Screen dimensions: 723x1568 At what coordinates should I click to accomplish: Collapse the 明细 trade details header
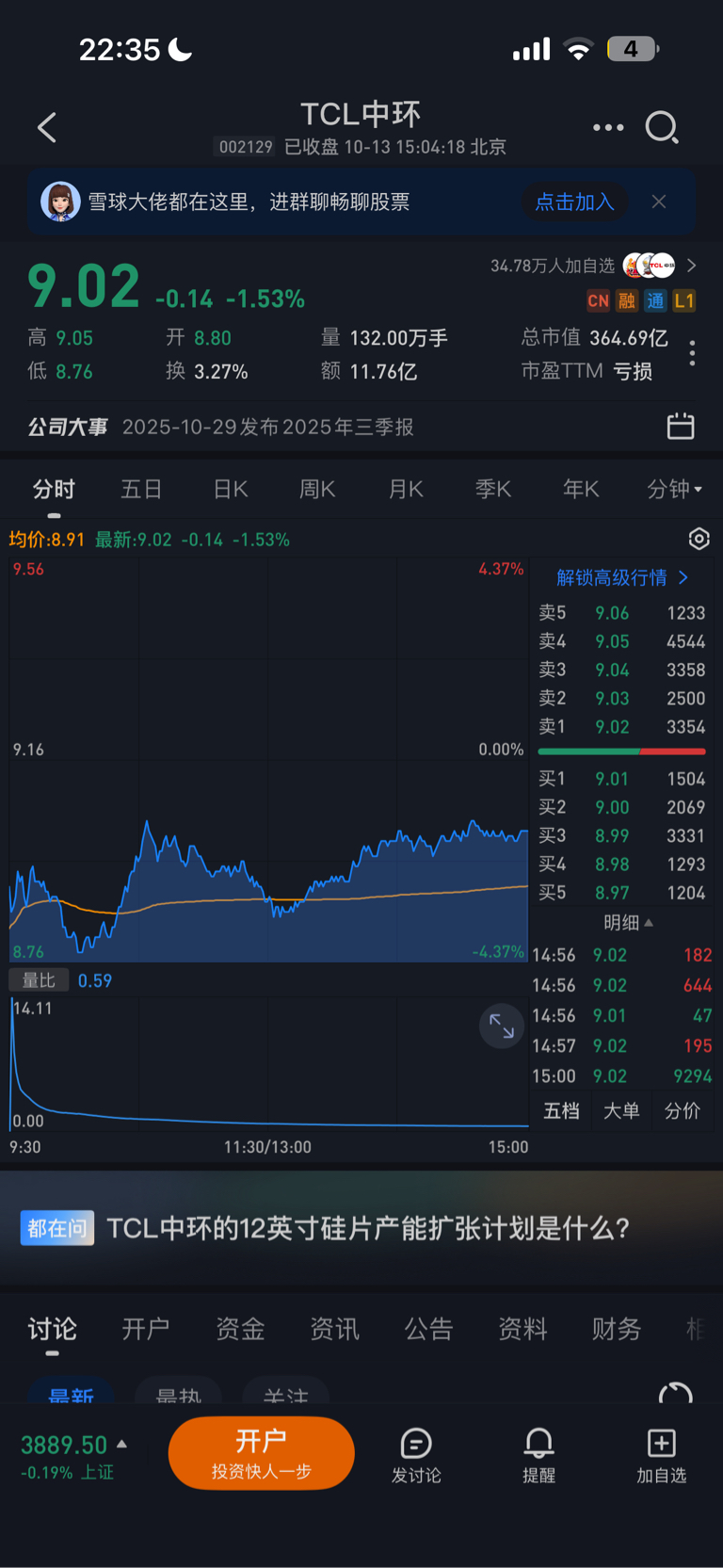628,923
